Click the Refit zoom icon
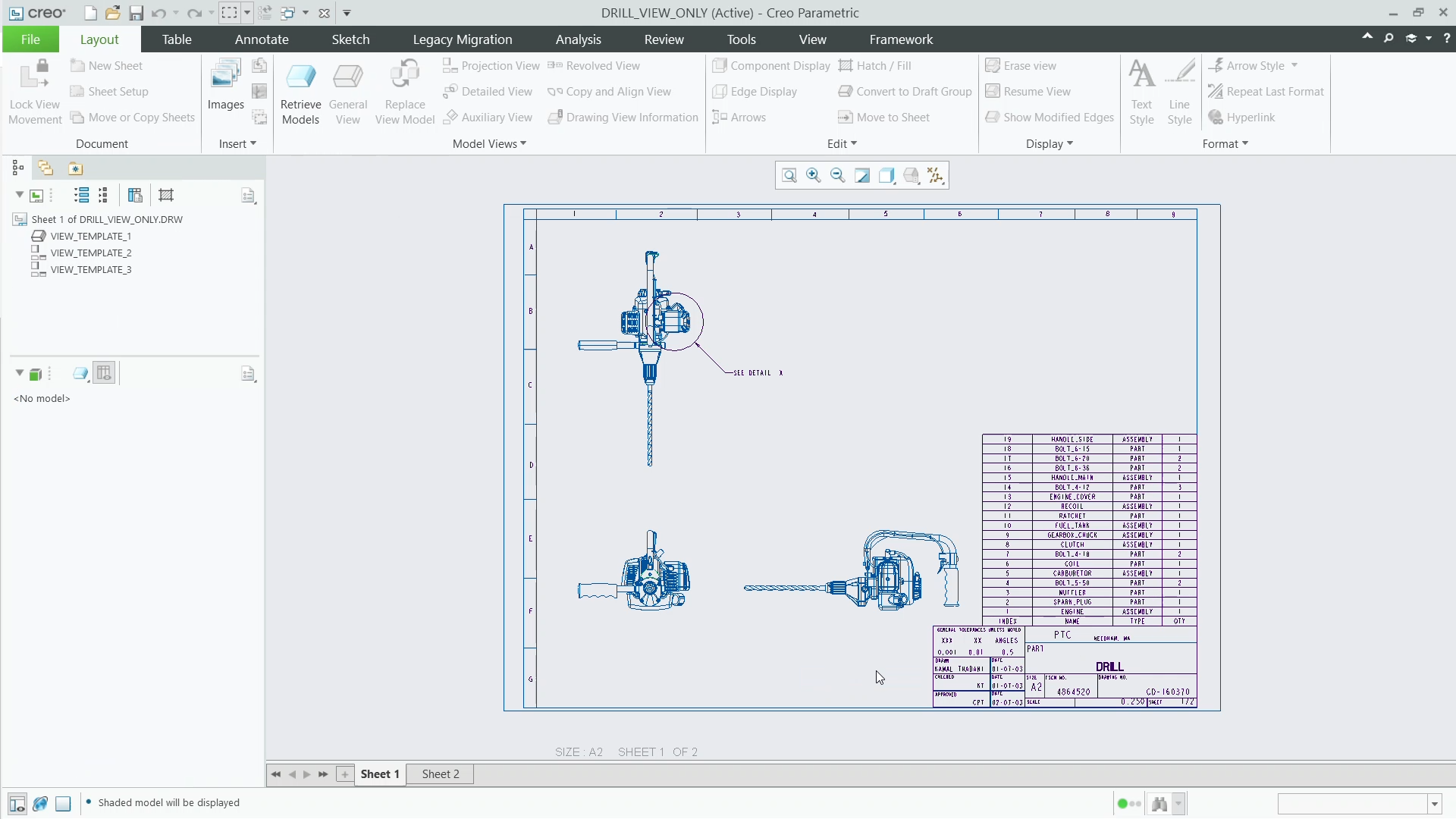Screen dimensions: 1456x819 789,176
